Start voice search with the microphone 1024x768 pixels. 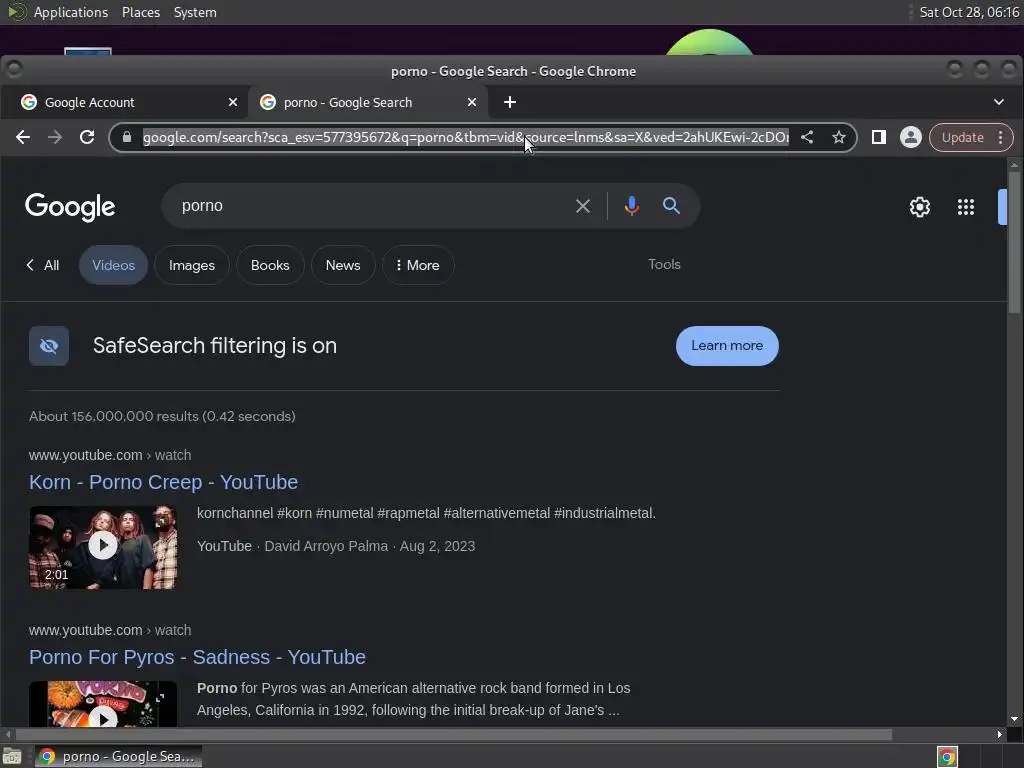click(632, 206)
